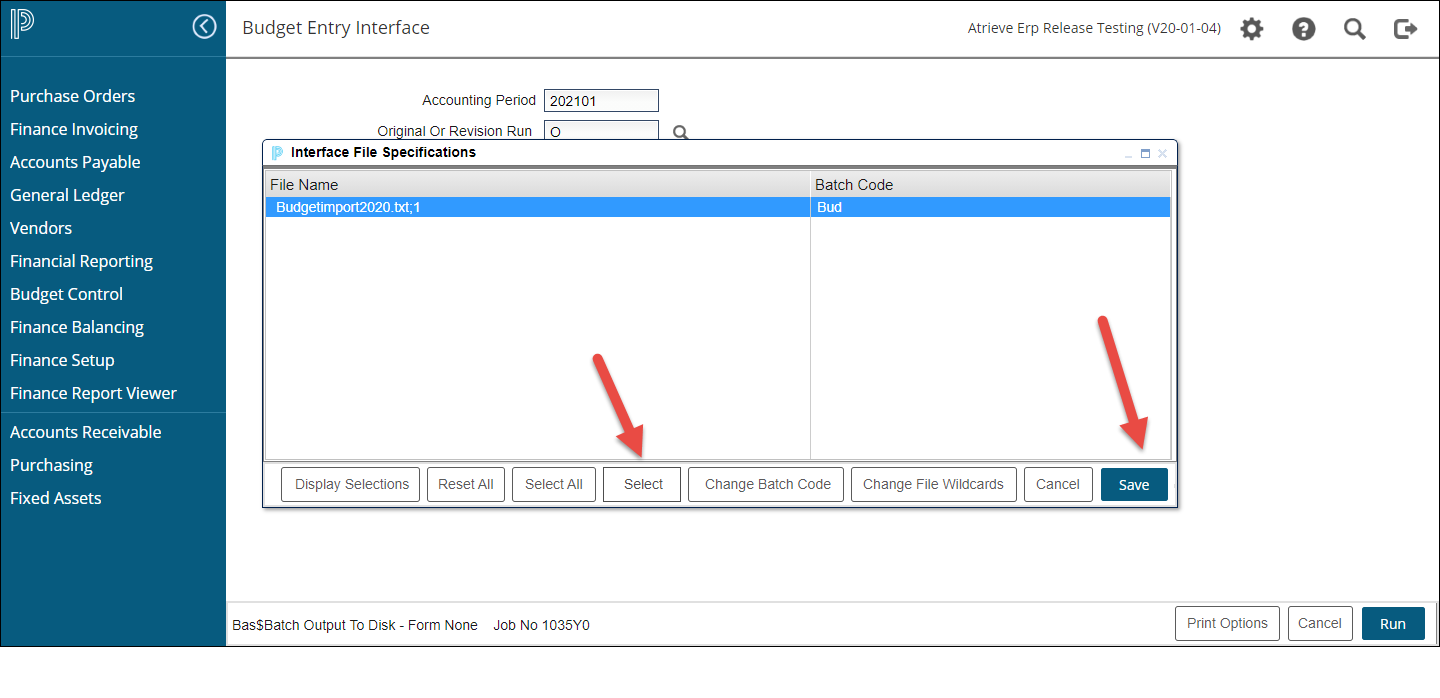Image resolution: width=1440 pixels, height=698 pixels.
Task: Click the Select button
Action: point(642,484)
